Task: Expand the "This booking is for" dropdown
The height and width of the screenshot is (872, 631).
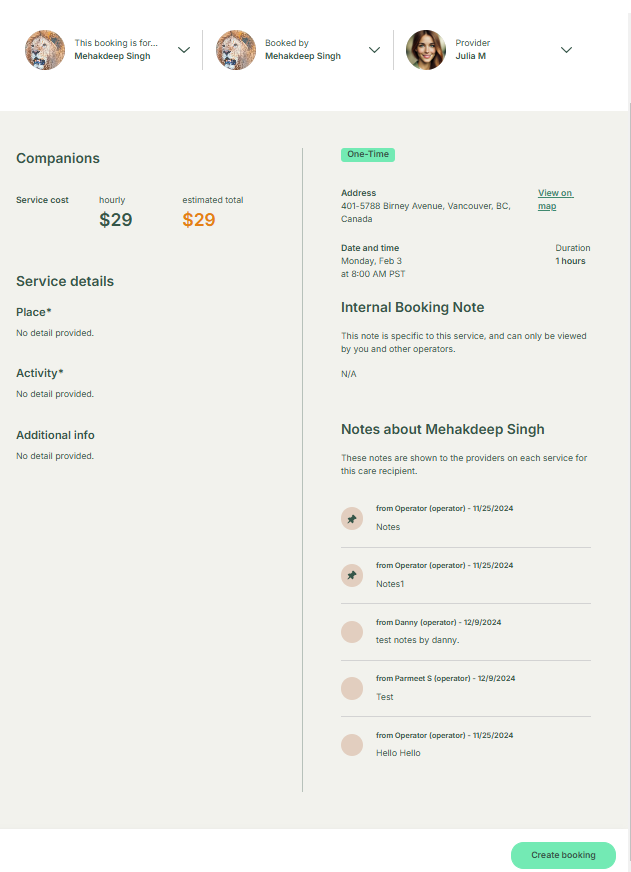Action: pyautogui.click(x=184, y=50)
